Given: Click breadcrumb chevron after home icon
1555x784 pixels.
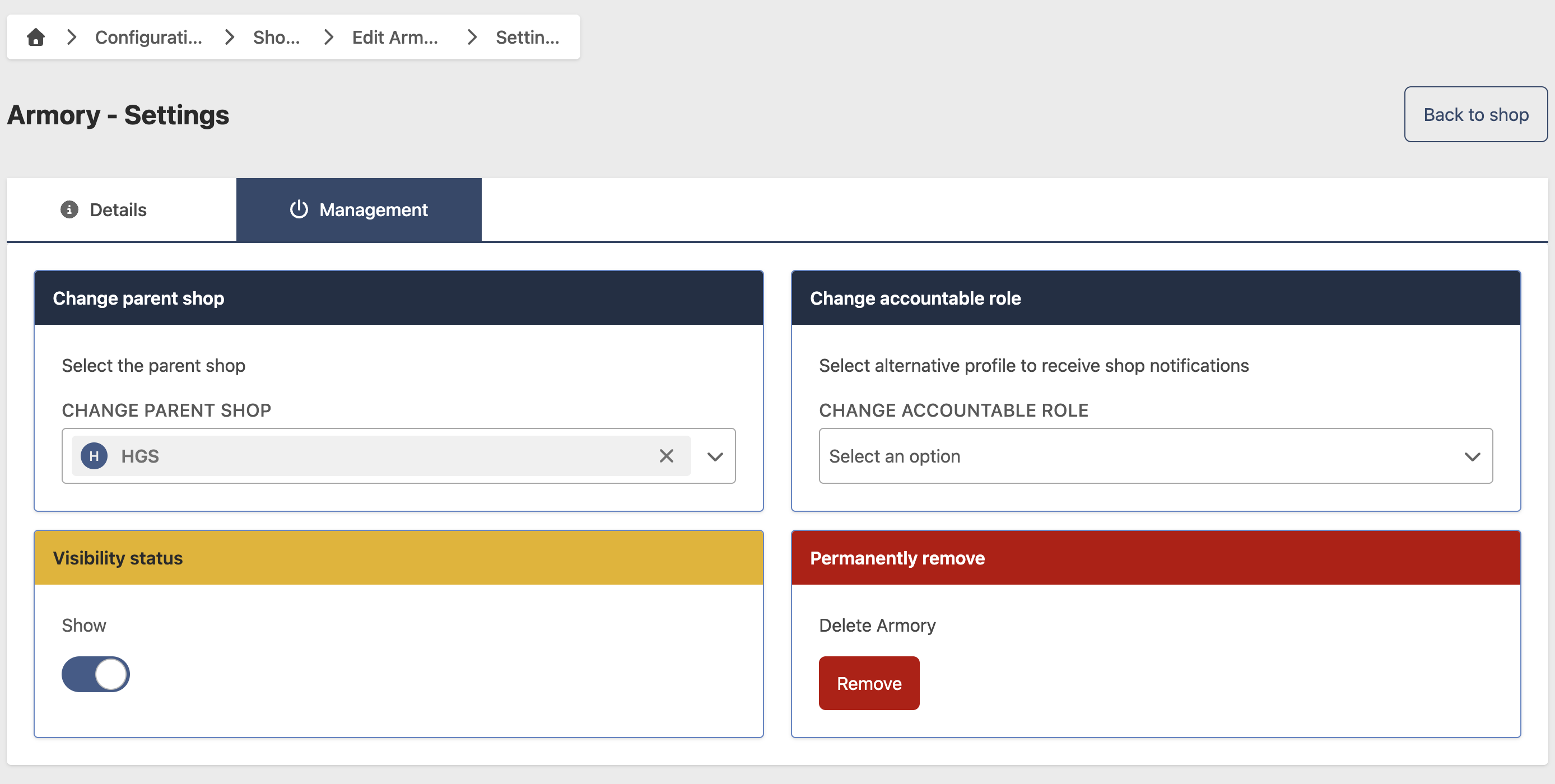Looking at the screenshot, I should pyautogui.click(x=71, y=38).
